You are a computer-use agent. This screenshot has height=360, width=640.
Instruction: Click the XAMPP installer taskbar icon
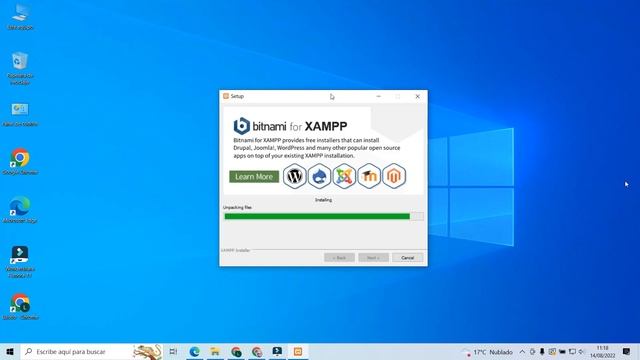298,351
